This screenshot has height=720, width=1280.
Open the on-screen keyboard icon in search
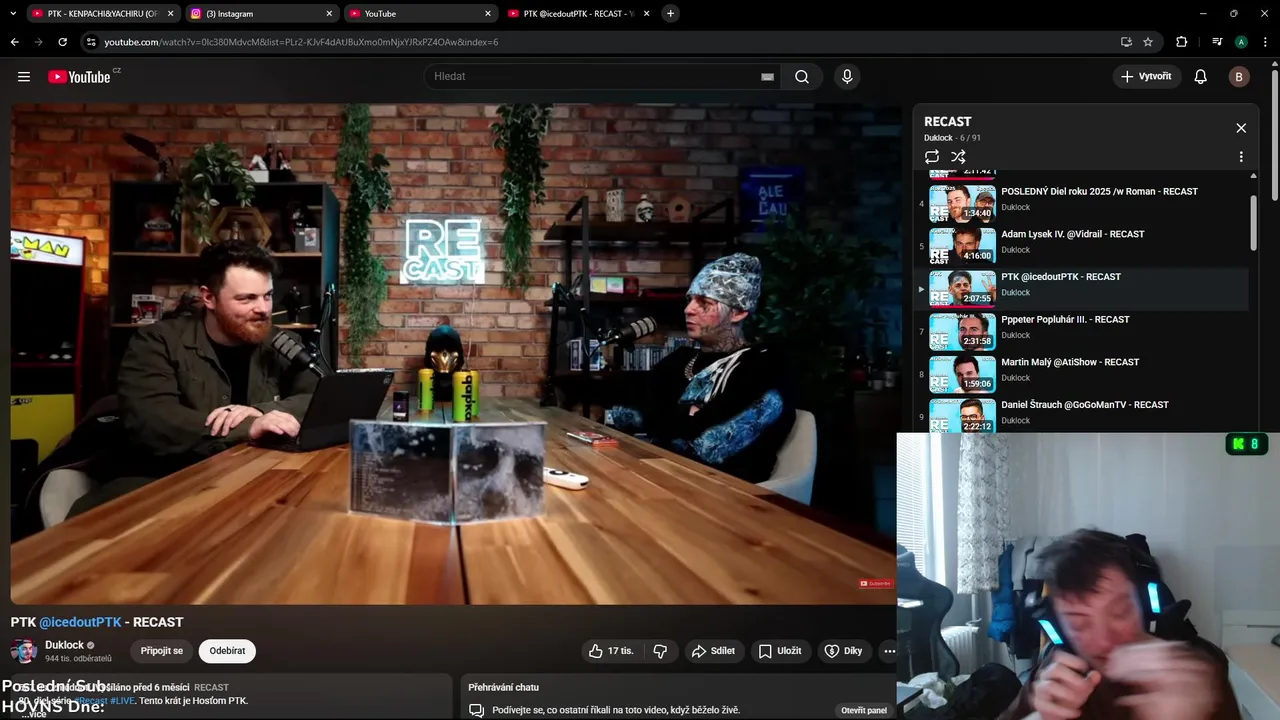pos(767,77)
